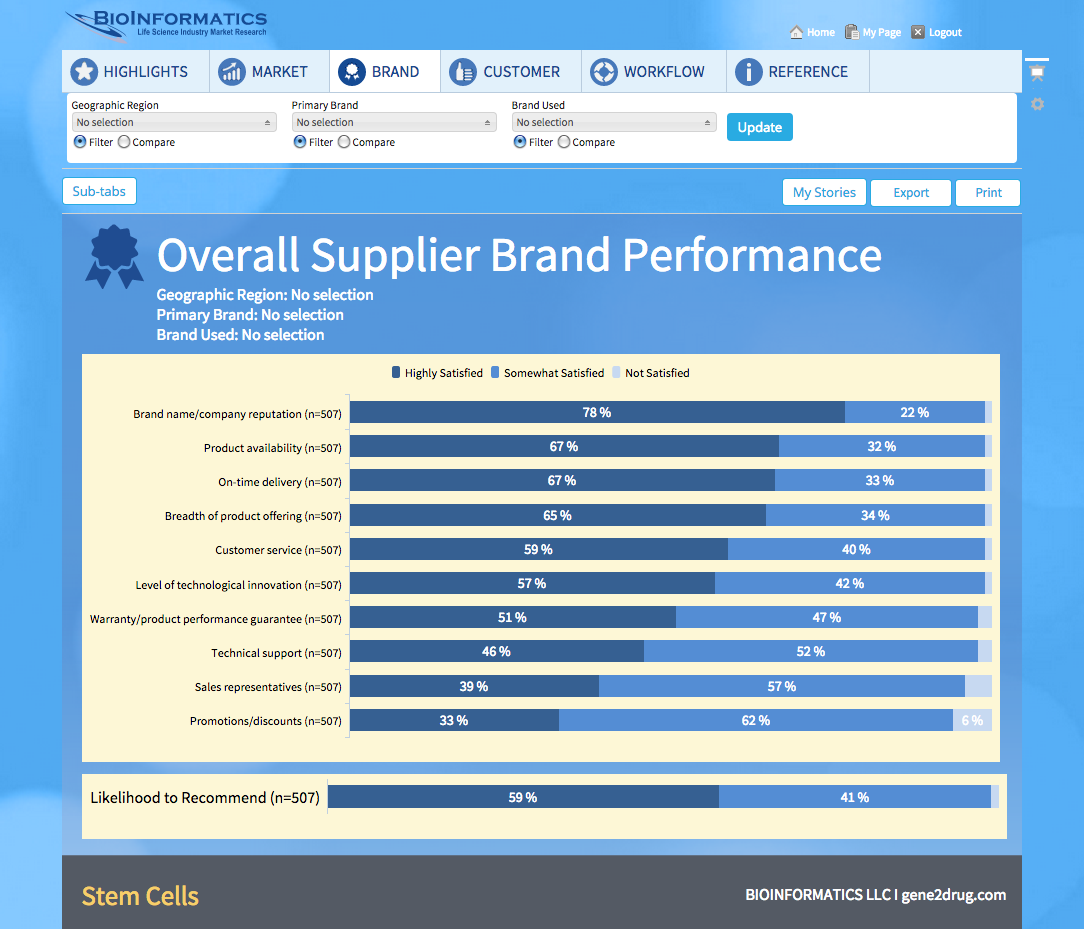The width and height of the screenshot is (1084, 929).
Task: Click the Workflow lifebuoy icon
Action: click(x=604, y=72)
